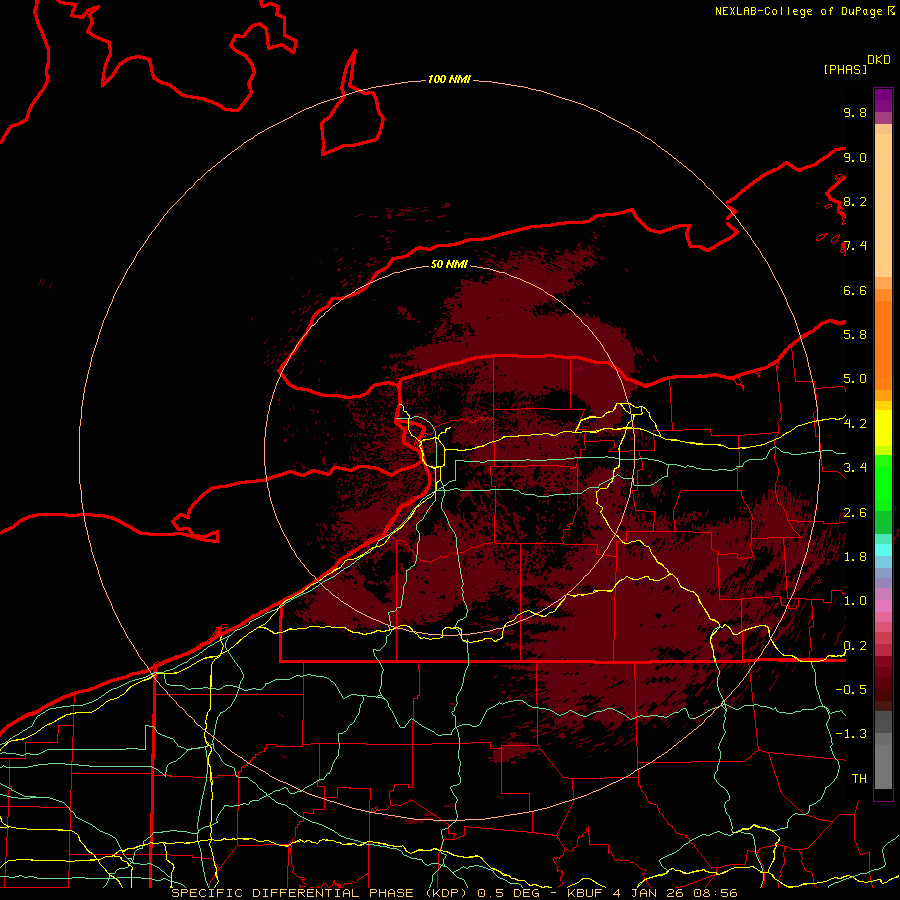The height and width of the screenshot is (900, 900).
Task: Click the 9.8 scale value
Action: click(x=855, y=112)
